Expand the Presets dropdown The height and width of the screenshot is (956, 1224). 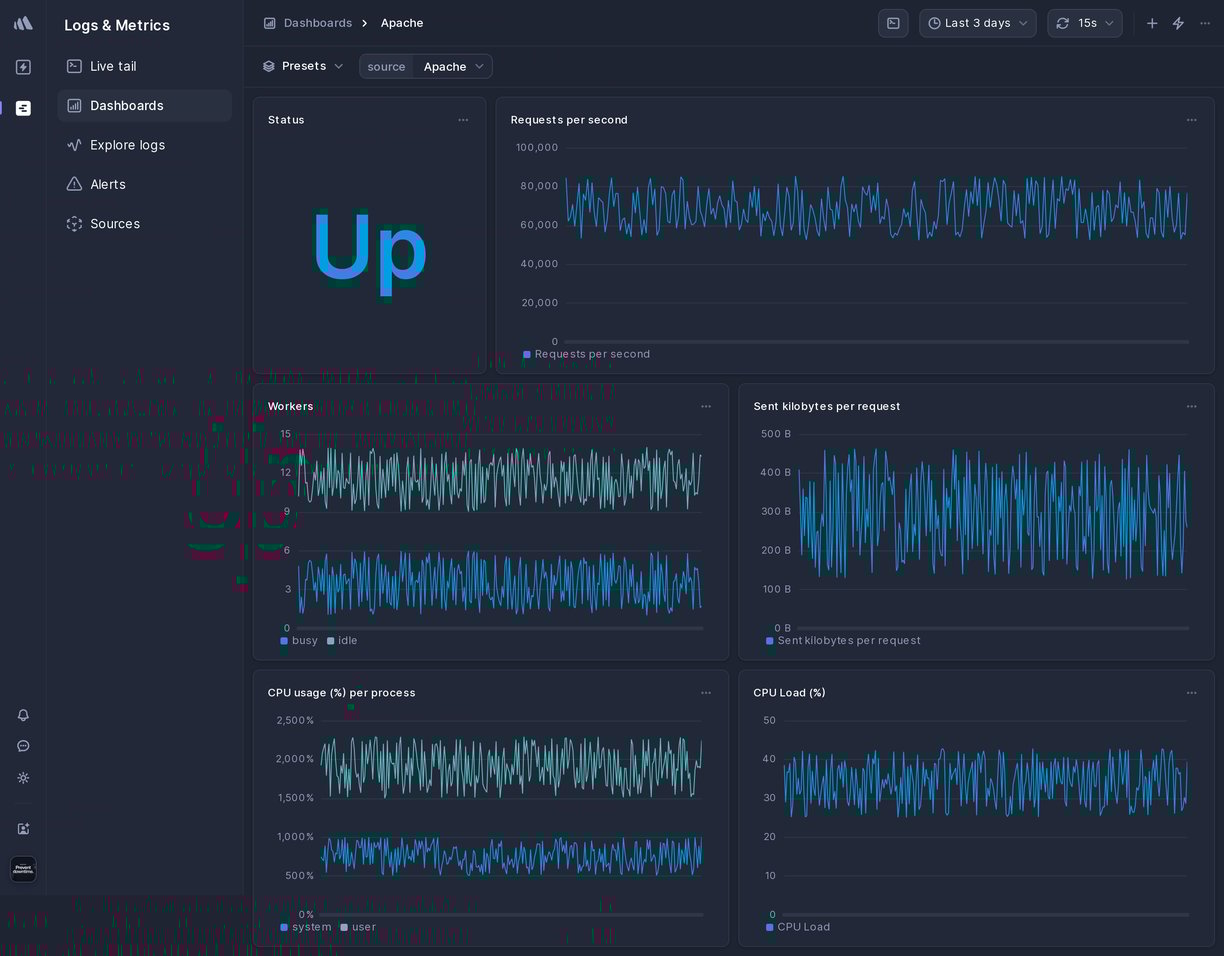303,66
